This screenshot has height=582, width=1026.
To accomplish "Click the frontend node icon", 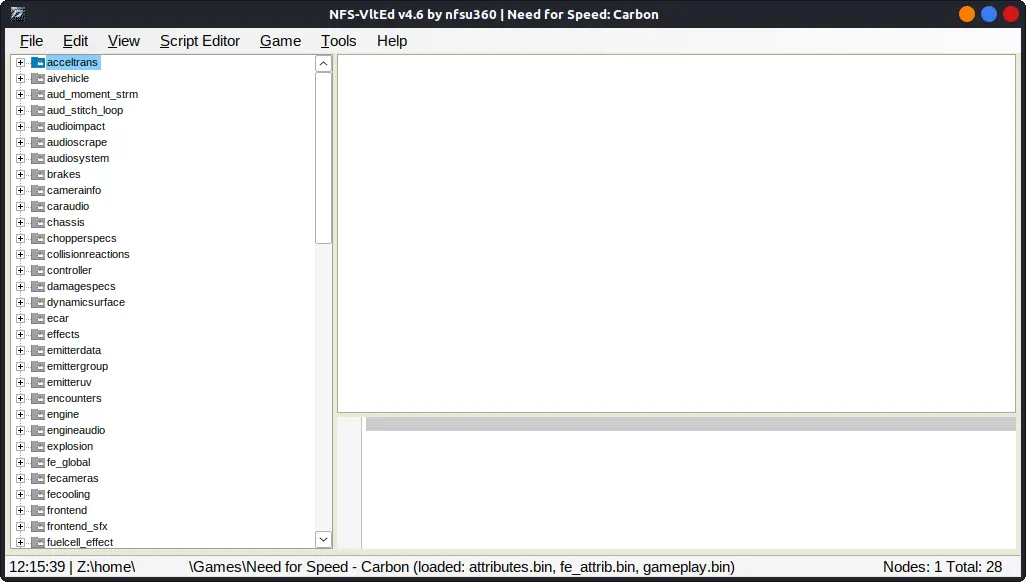I will click(x=38, y=511).
